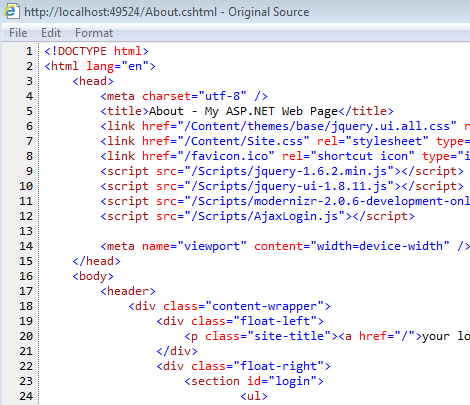The height and width of the screenshot is (405, 470).
Task: Click the DOCTYPE html declaration text
Action: (96, 51)
